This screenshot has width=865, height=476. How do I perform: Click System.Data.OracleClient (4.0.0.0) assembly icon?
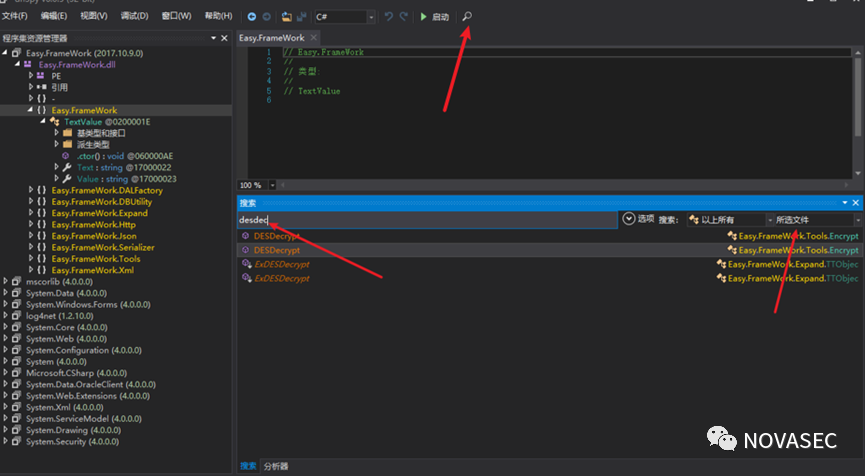pyautogui.click(x=17, y=384)
